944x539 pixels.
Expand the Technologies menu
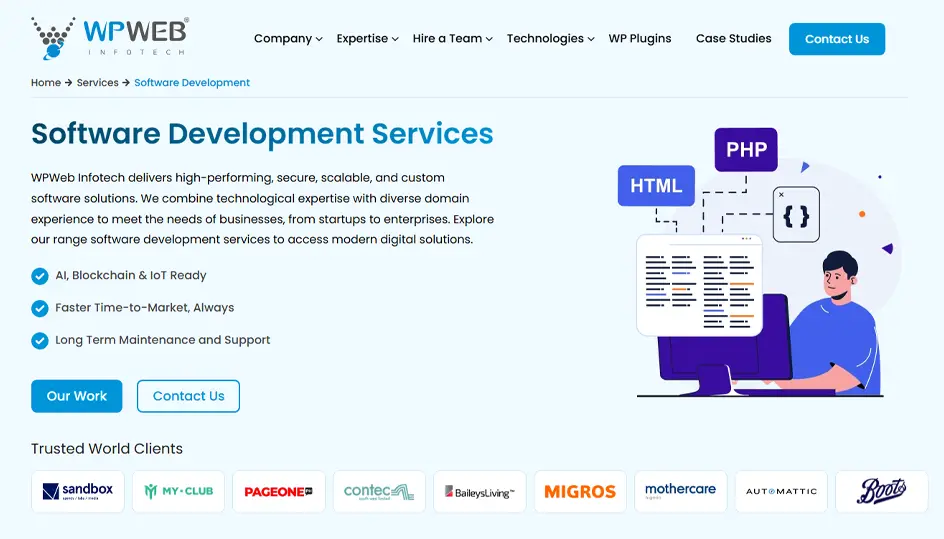(550, 39)
